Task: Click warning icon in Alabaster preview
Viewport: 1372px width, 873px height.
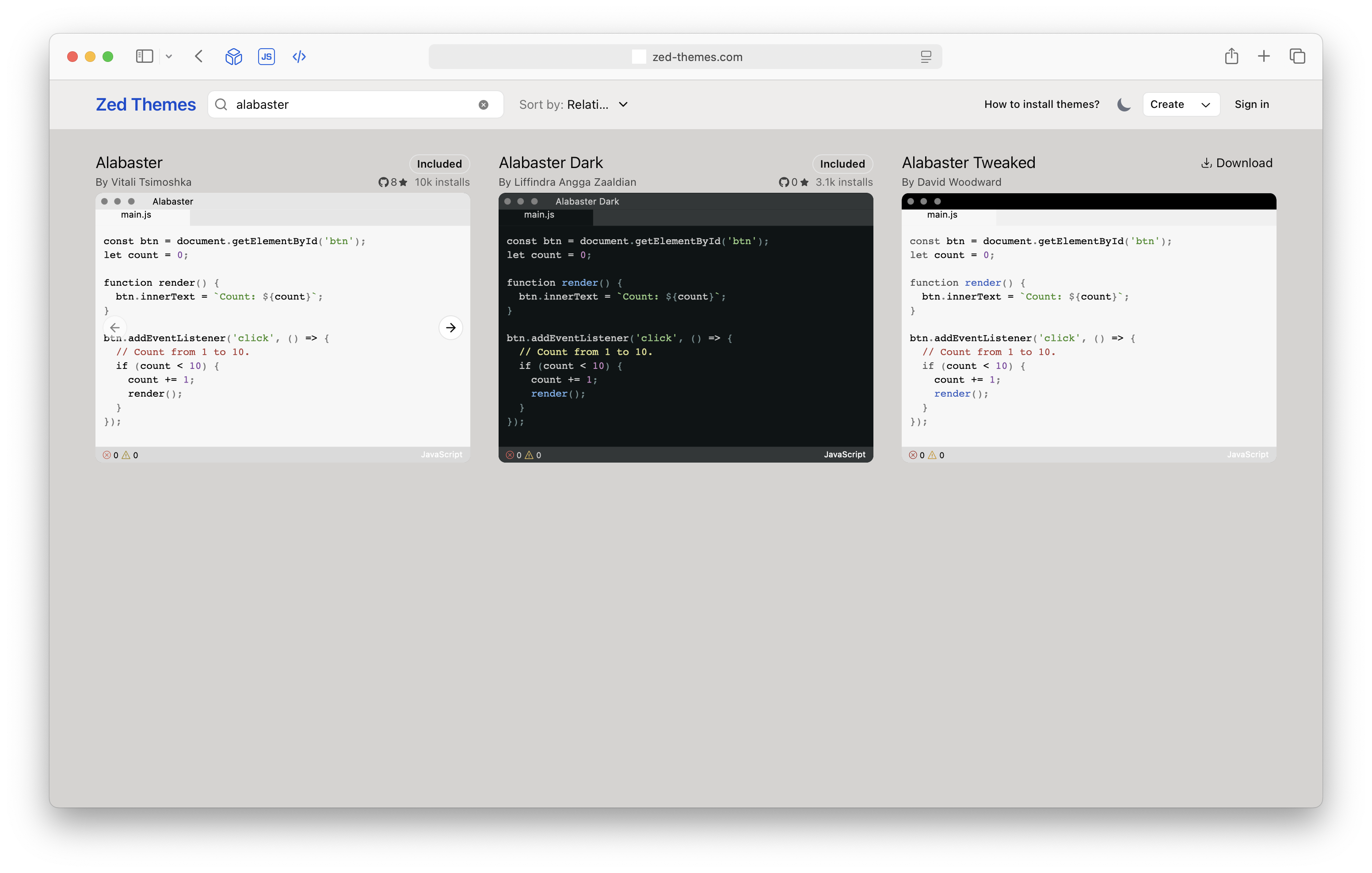Action: (126, 455)
